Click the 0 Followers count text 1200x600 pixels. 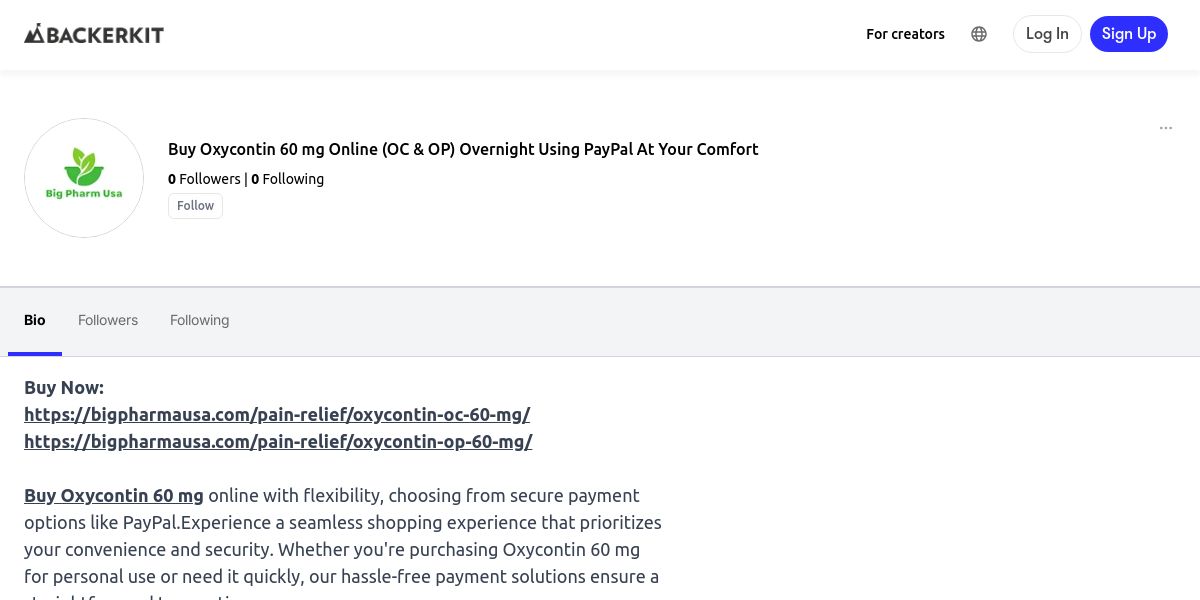point(204,179)
